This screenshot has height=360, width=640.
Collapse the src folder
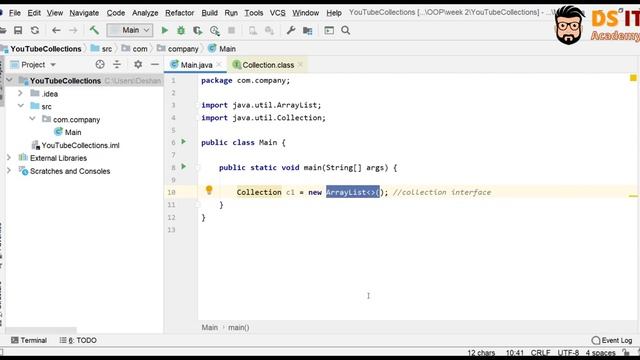tap(21, 106)
